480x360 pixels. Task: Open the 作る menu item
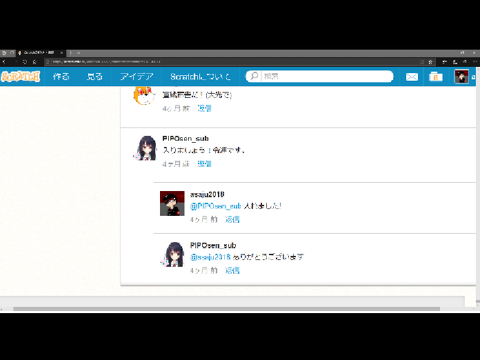coord(61,77)
